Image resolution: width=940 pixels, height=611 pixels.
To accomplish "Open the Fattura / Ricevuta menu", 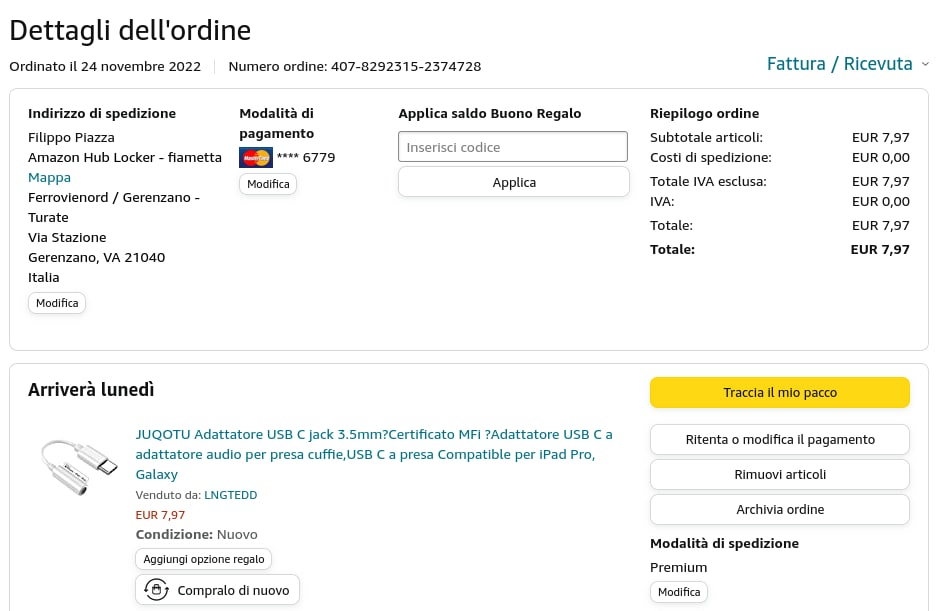I will (x=839, y=64).
